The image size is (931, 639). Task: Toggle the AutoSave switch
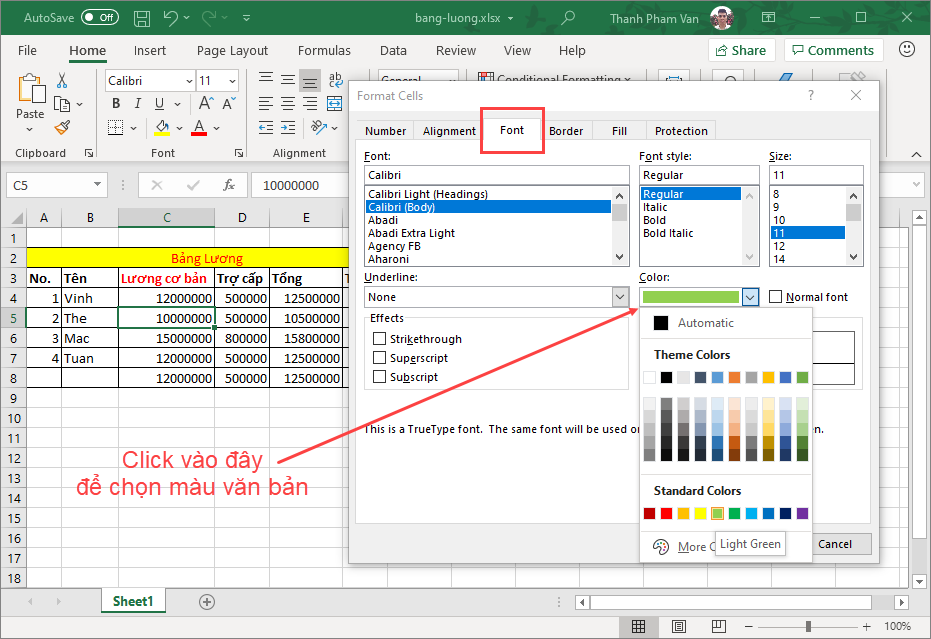click(100, 18)
